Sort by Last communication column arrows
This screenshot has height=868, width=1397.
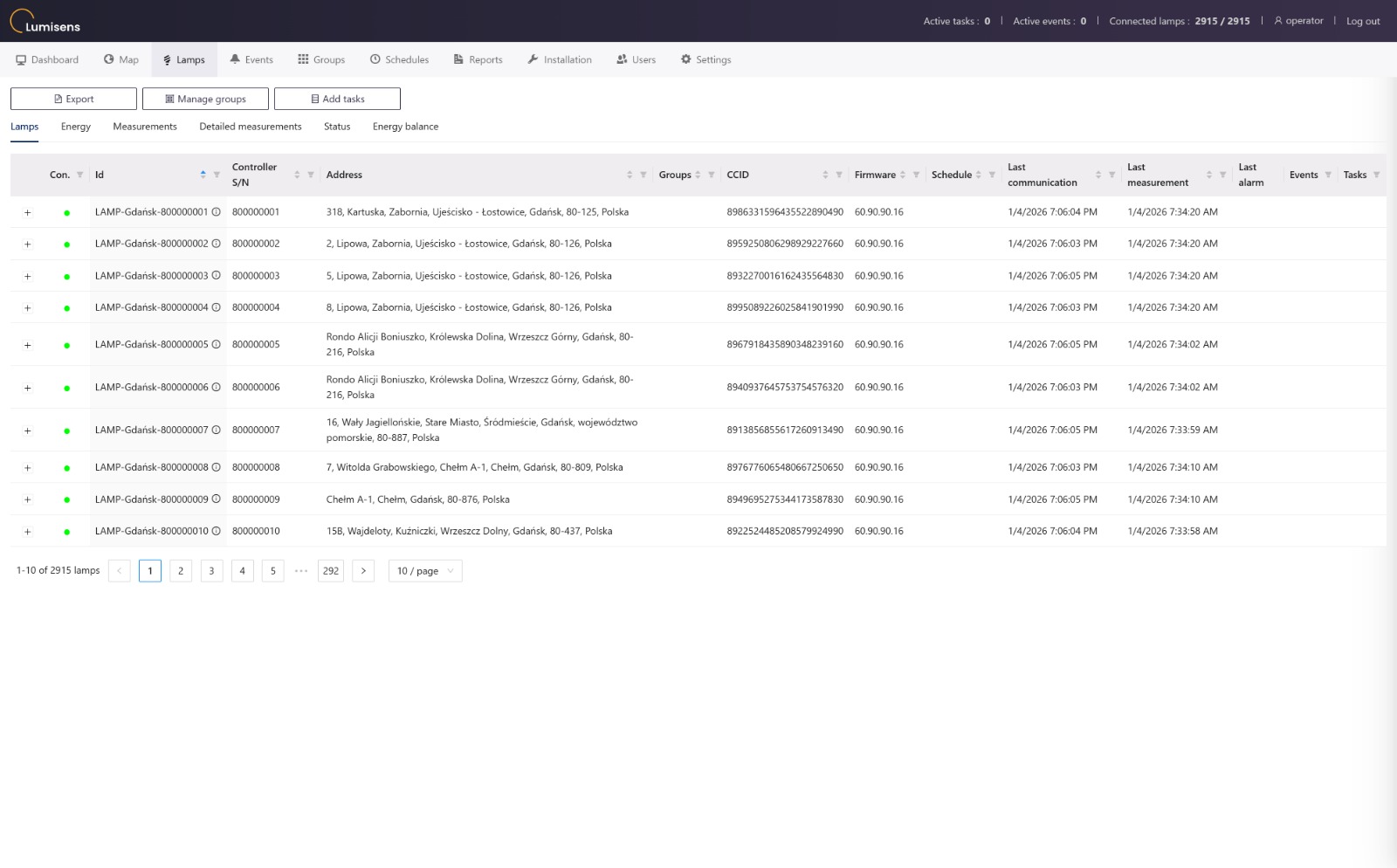1098,175
